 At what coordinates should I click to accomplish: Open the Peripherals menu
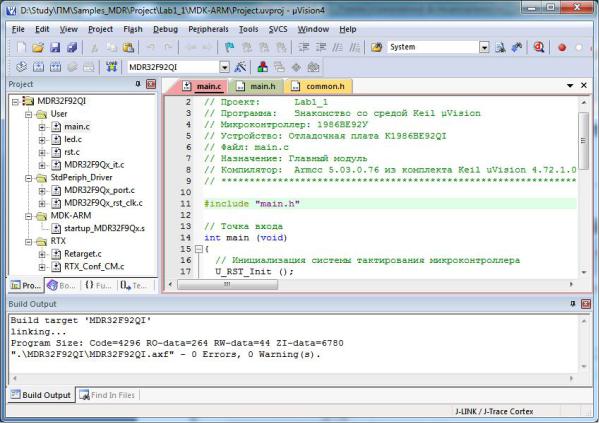tap(208, 29)
